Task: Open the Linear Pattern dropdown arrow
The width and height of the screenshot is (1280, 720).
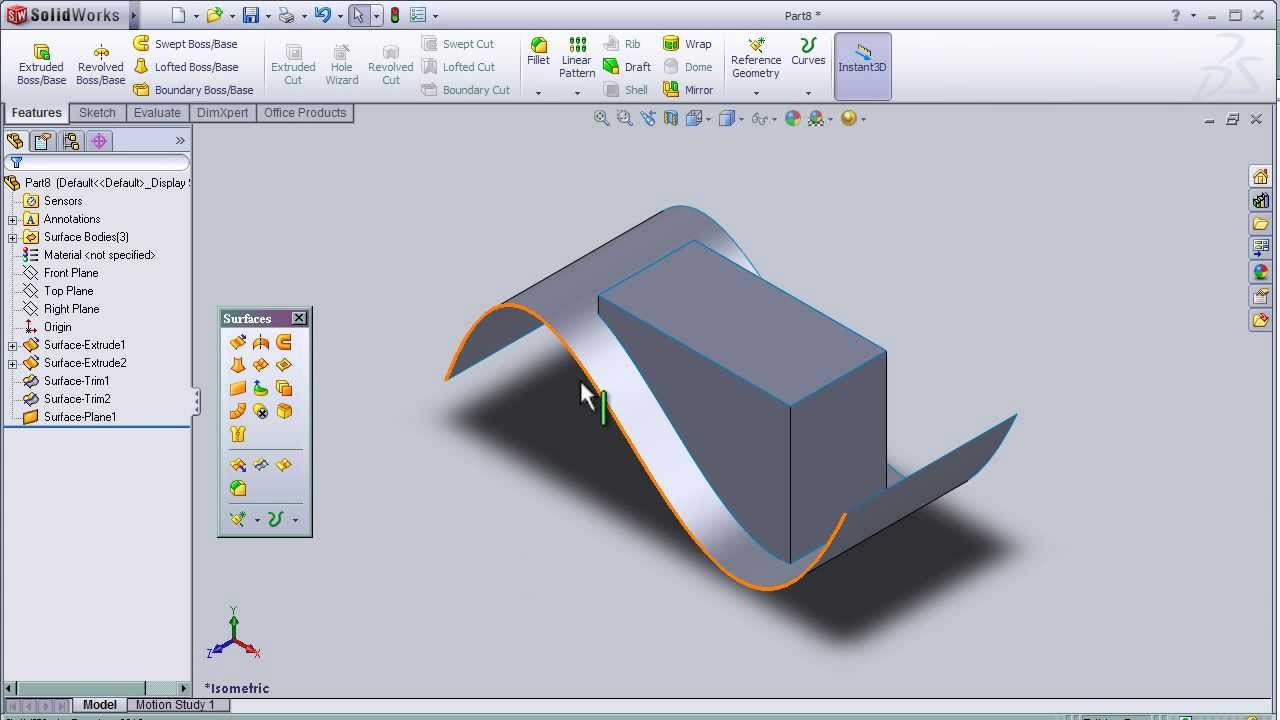Action: (x=577, y=93)
